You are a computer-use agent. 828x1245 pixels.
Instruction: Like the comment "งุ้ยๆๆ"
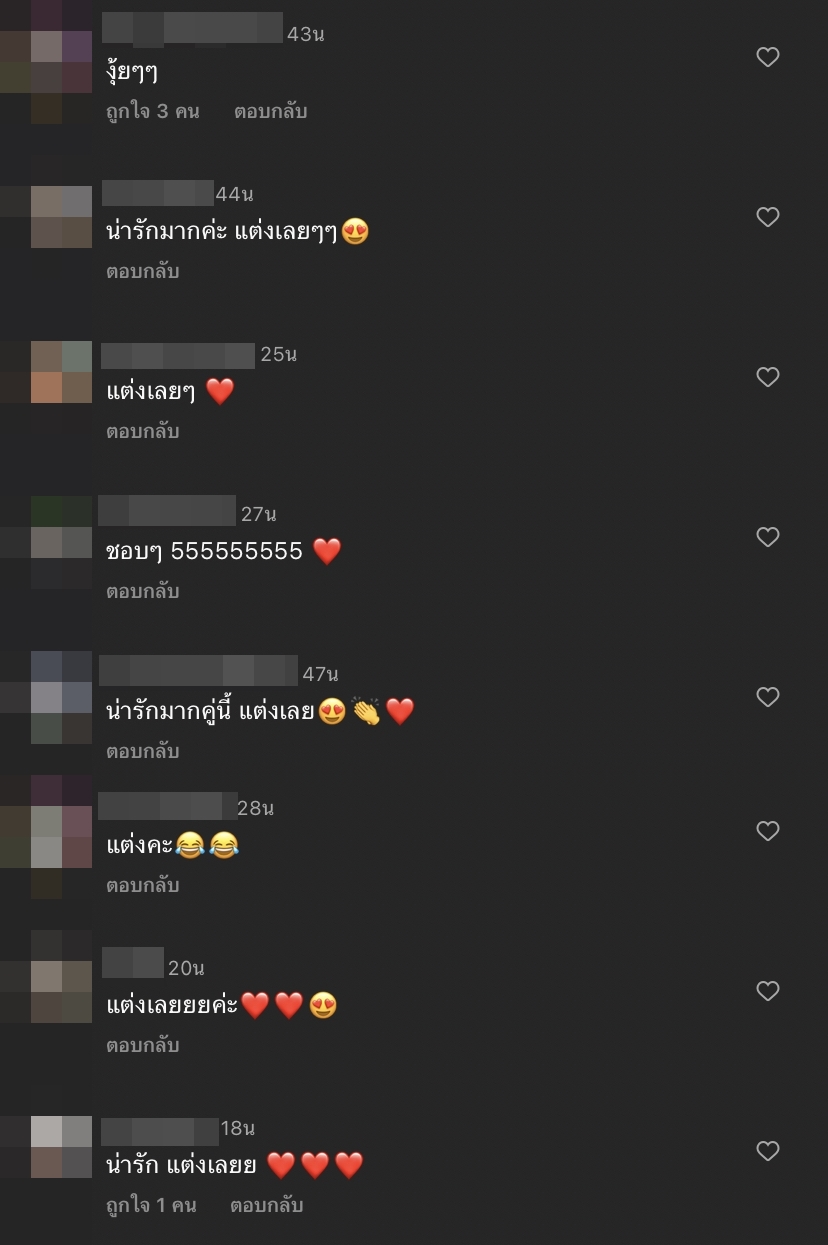pyautogui.click(x=767, y=57)
